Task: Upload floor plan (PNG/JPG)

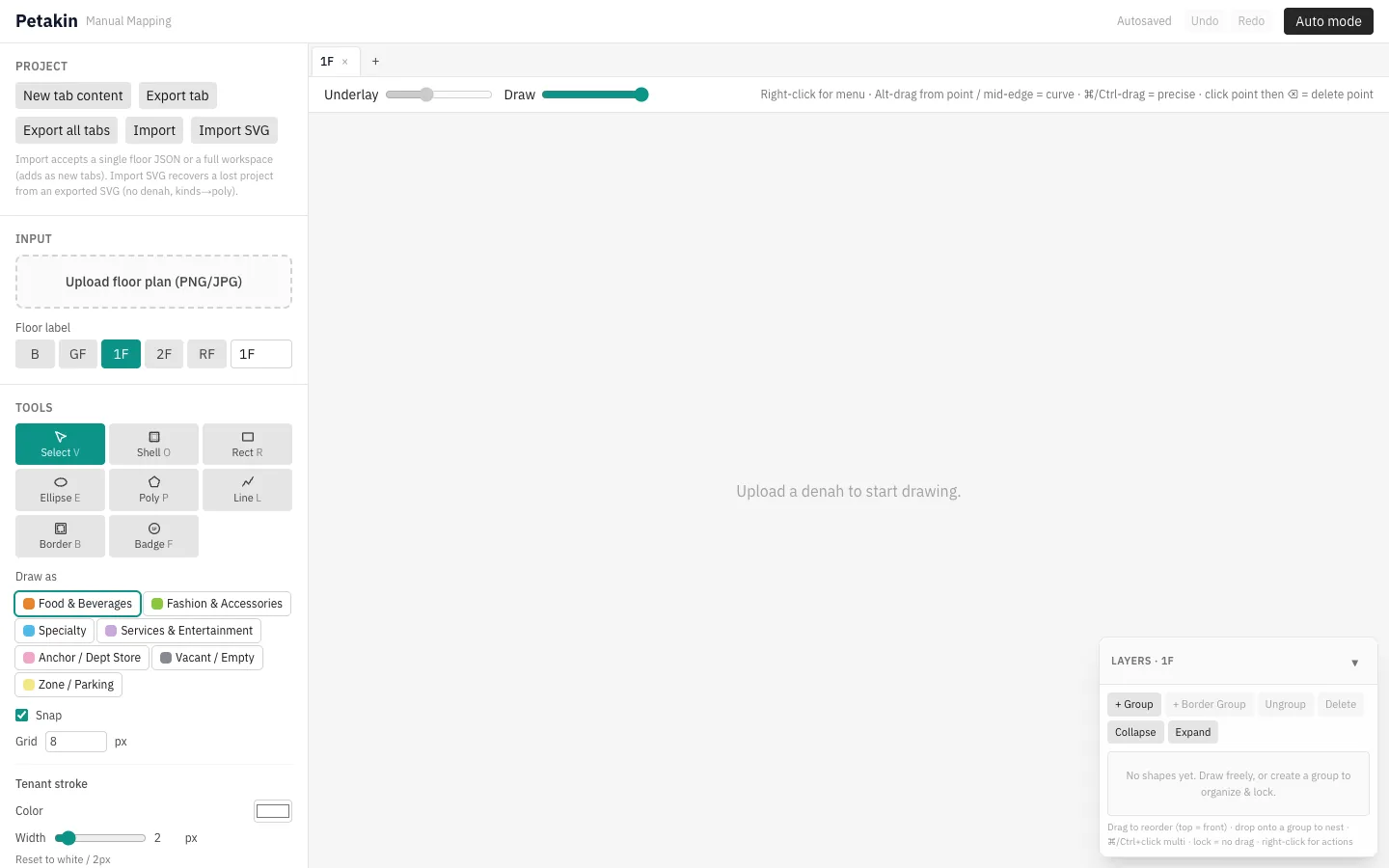Action: 153,282
